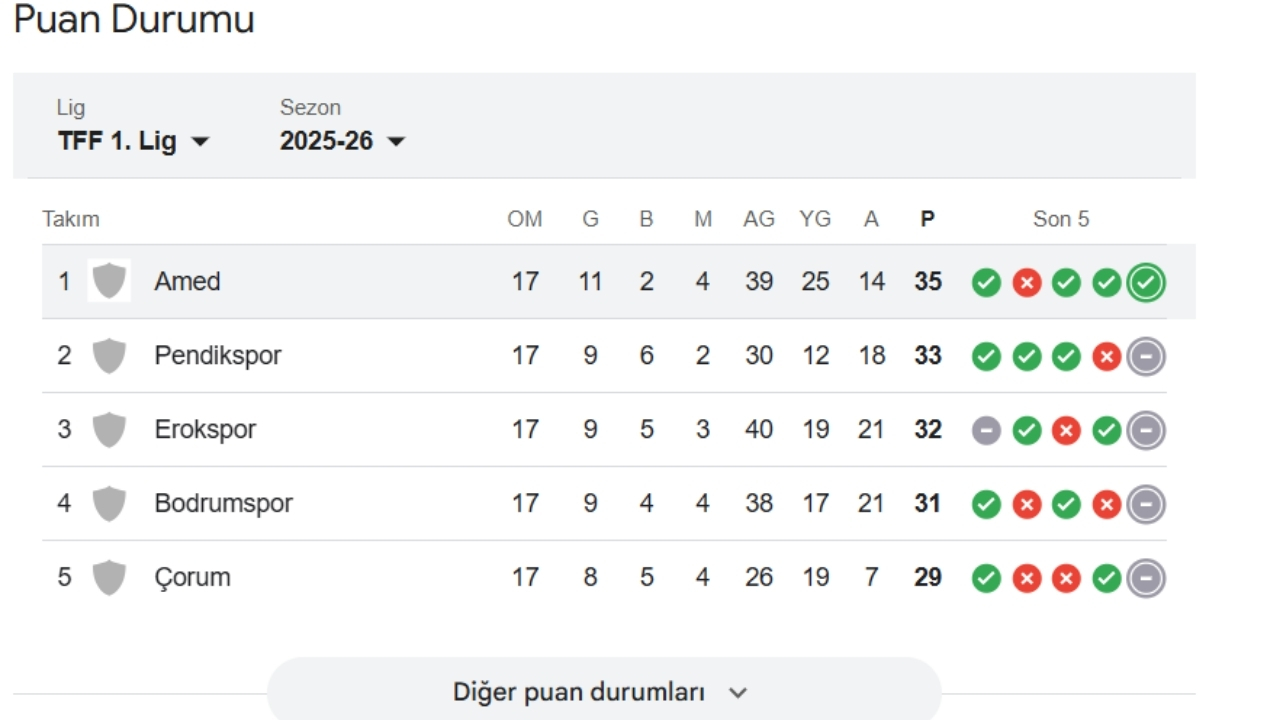Click Çorum's team crest icon
Image resolution: width=1280 pixels, height=720 pixels.
pyautogui.click(x=109, y=578)
